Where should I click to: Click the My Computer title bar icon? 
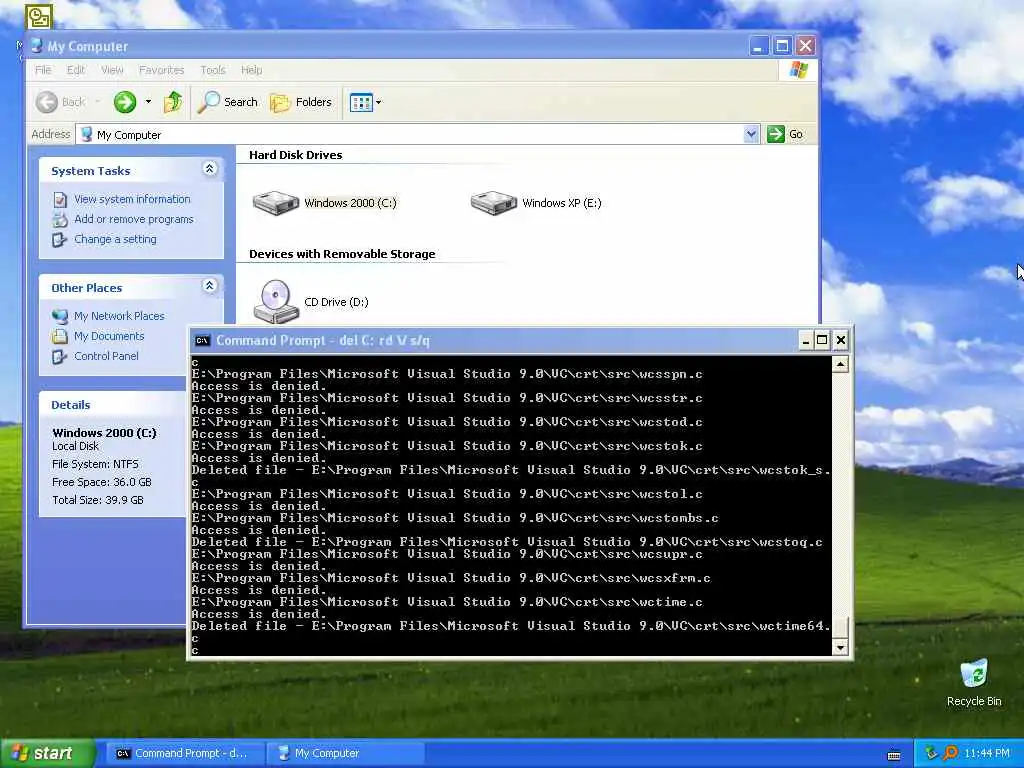[37, 46]
